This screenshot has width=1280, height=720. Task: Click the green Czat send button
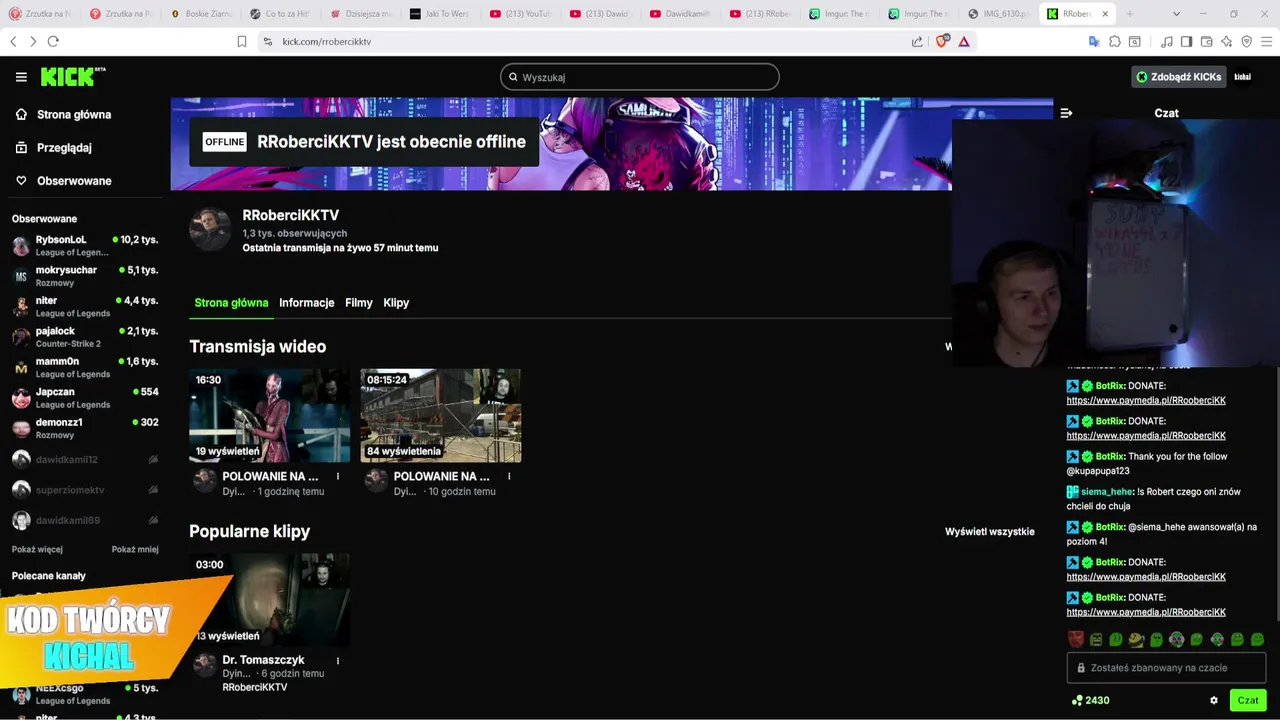click(1248, 700)
